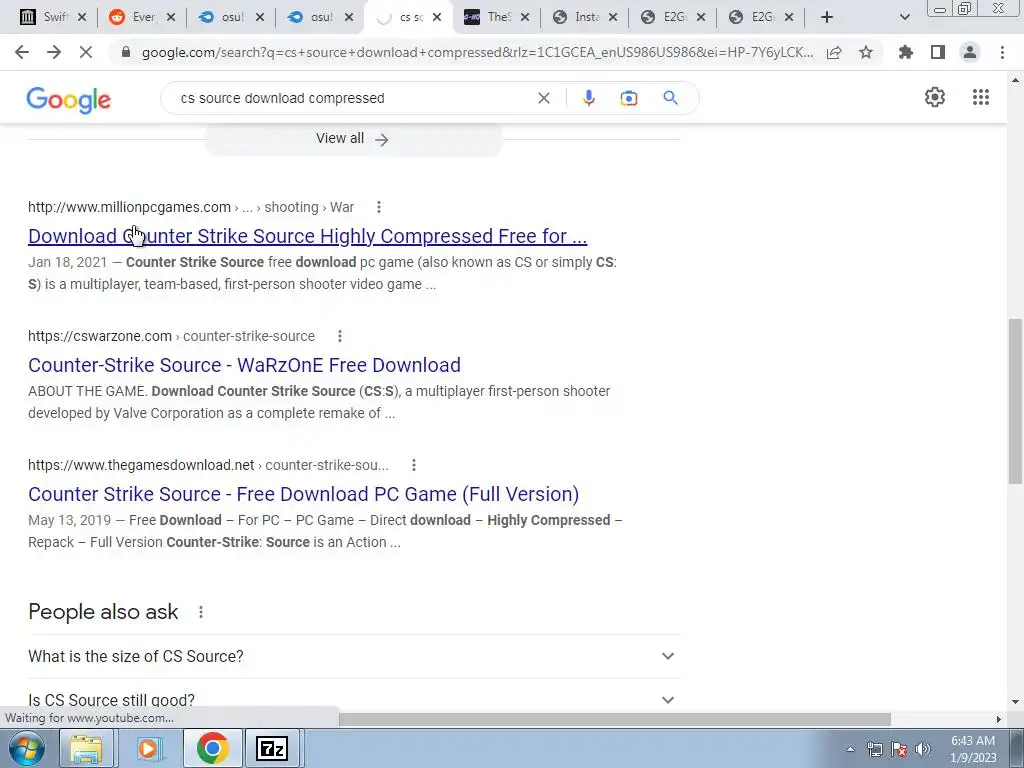The height and width of the screenshot is (768, 1024).
Task: Open the taskbar clock and date
Action: tap(973, 749)
